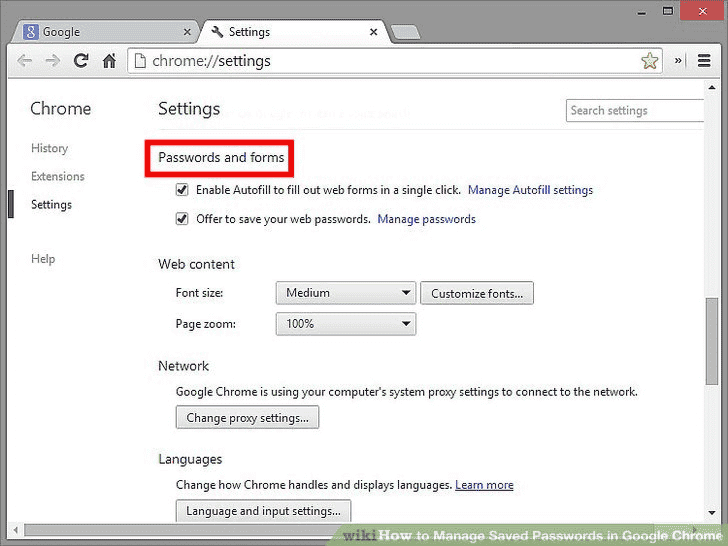Open the Chrome hamburger menu
728x546 pixels.
coord(704,60)
